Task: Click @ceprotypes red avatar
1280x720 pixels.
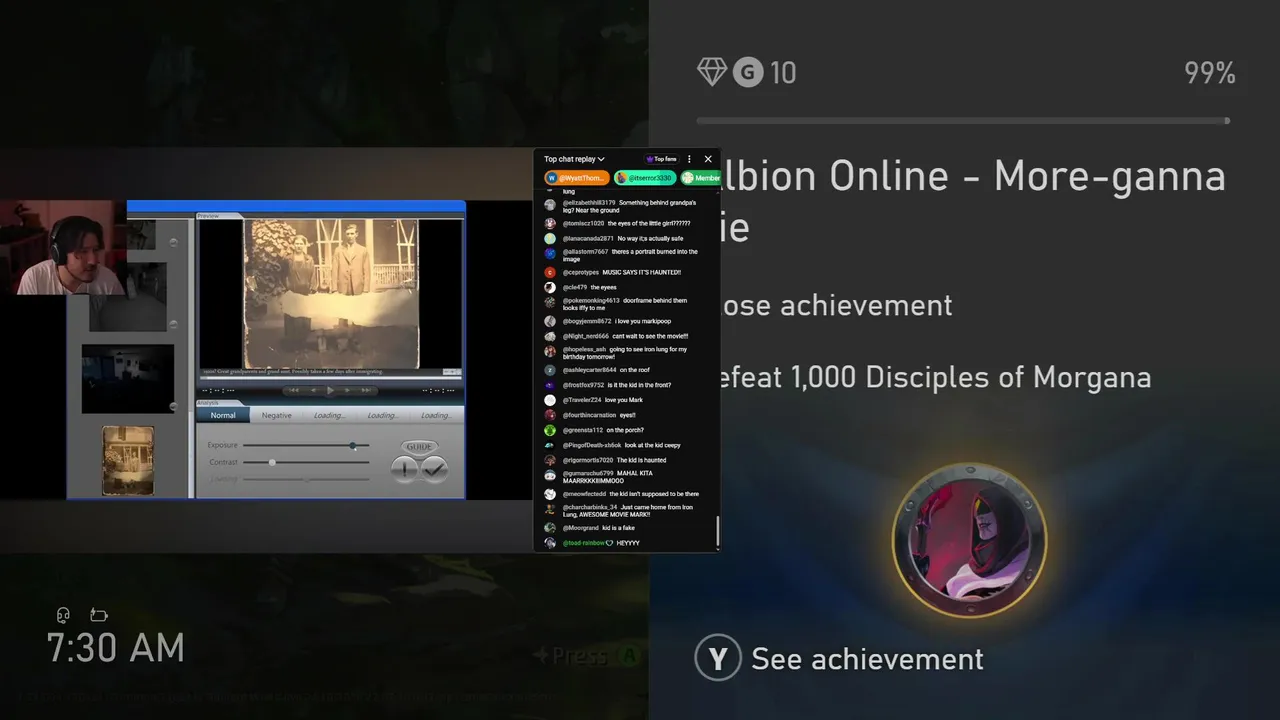Action: click(x=550, y=272)
